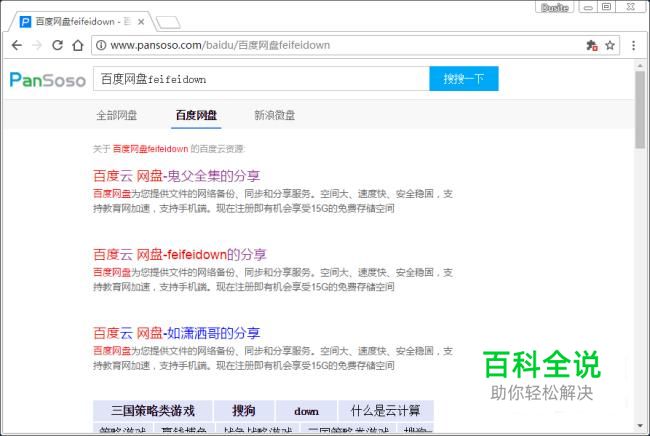This screenshot has height=436, width=650.
Task: Click the Dusite profile button in title bar
Action: [x=555, y=7]
